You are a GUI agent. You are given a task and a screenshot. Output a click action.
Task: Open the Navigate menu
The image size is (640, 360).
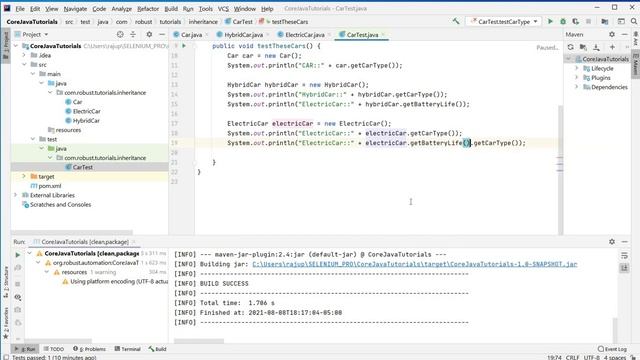[x=75, y=9]
